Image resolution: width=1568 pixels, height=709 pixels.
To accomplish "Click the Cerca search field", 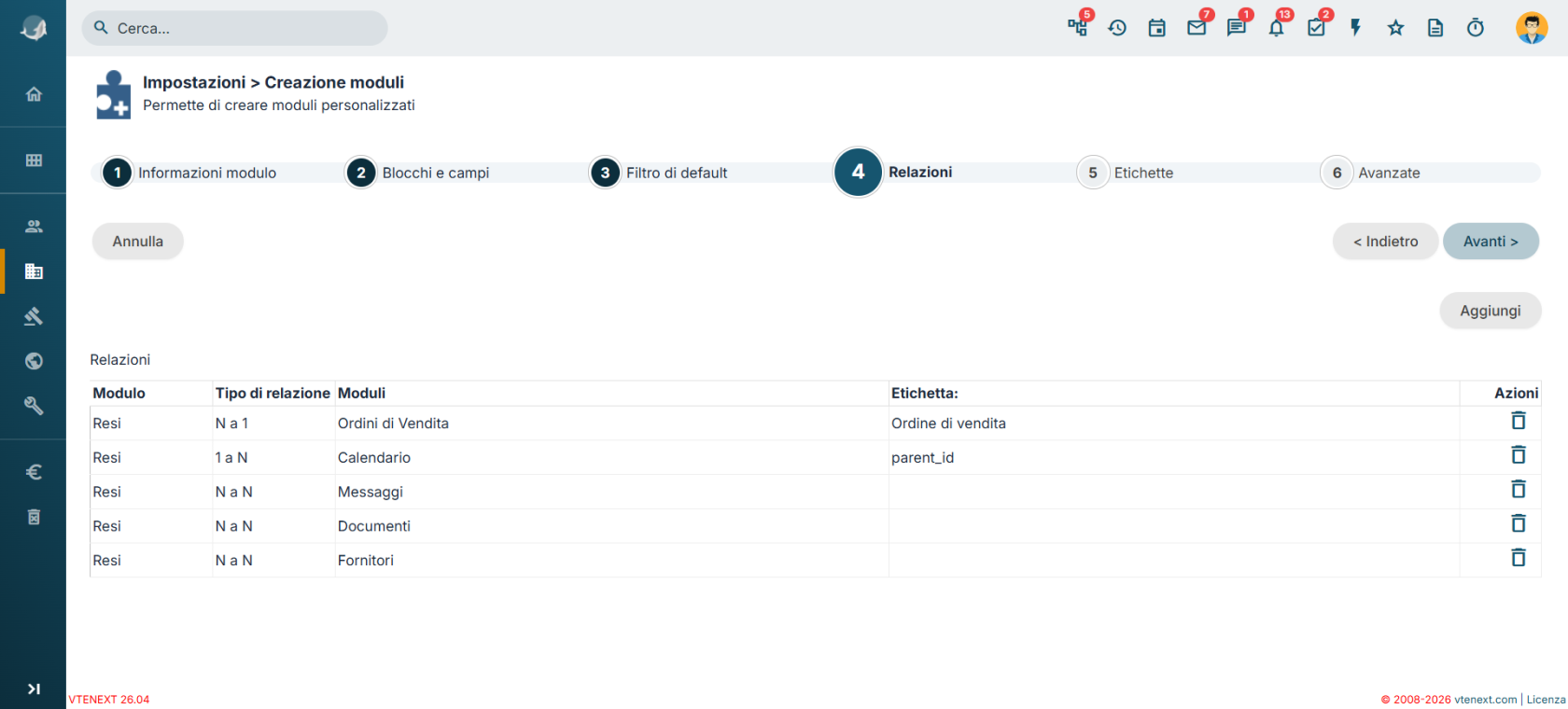I will [x=234, y=28].
